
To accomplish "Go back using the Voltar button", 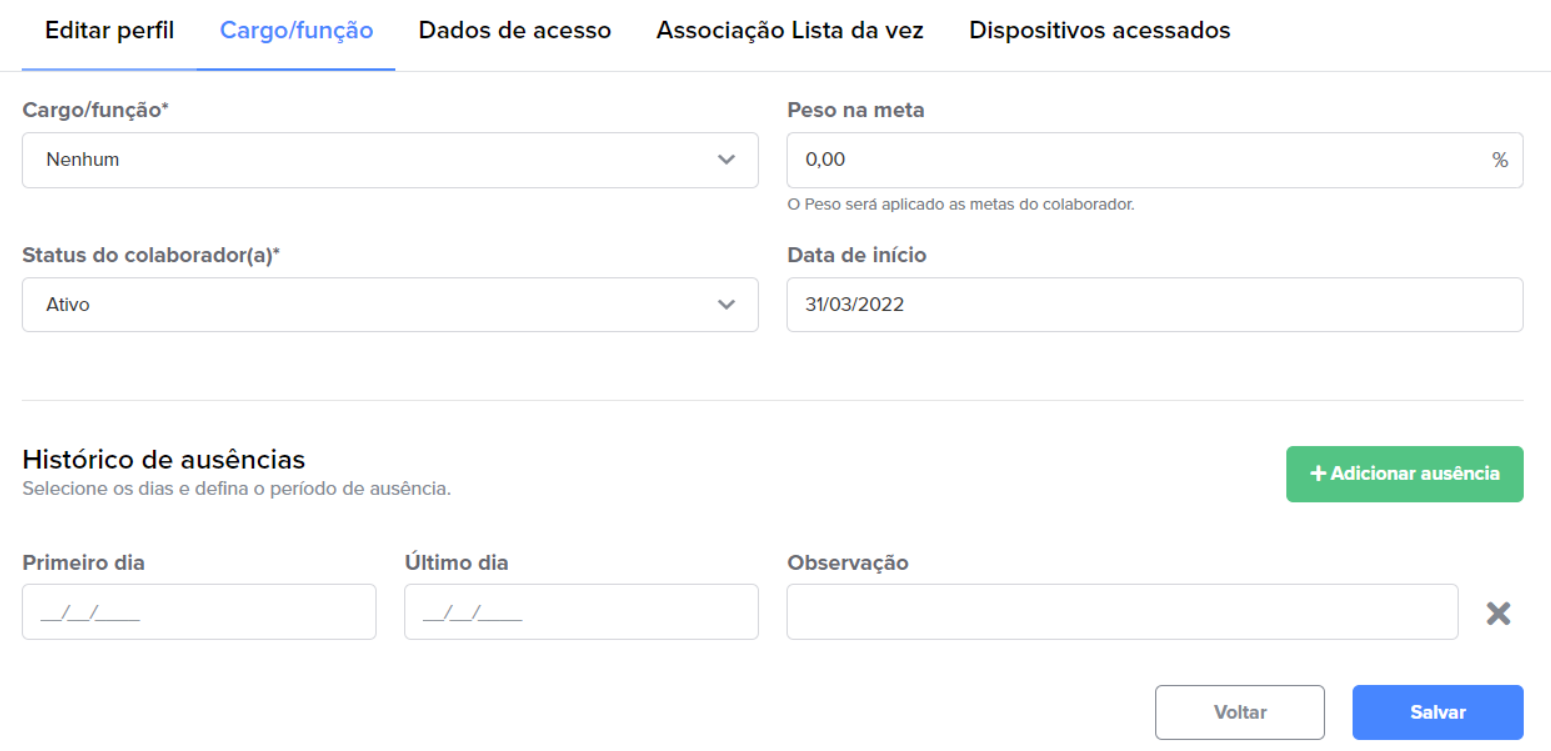I will pos(1240,712).
